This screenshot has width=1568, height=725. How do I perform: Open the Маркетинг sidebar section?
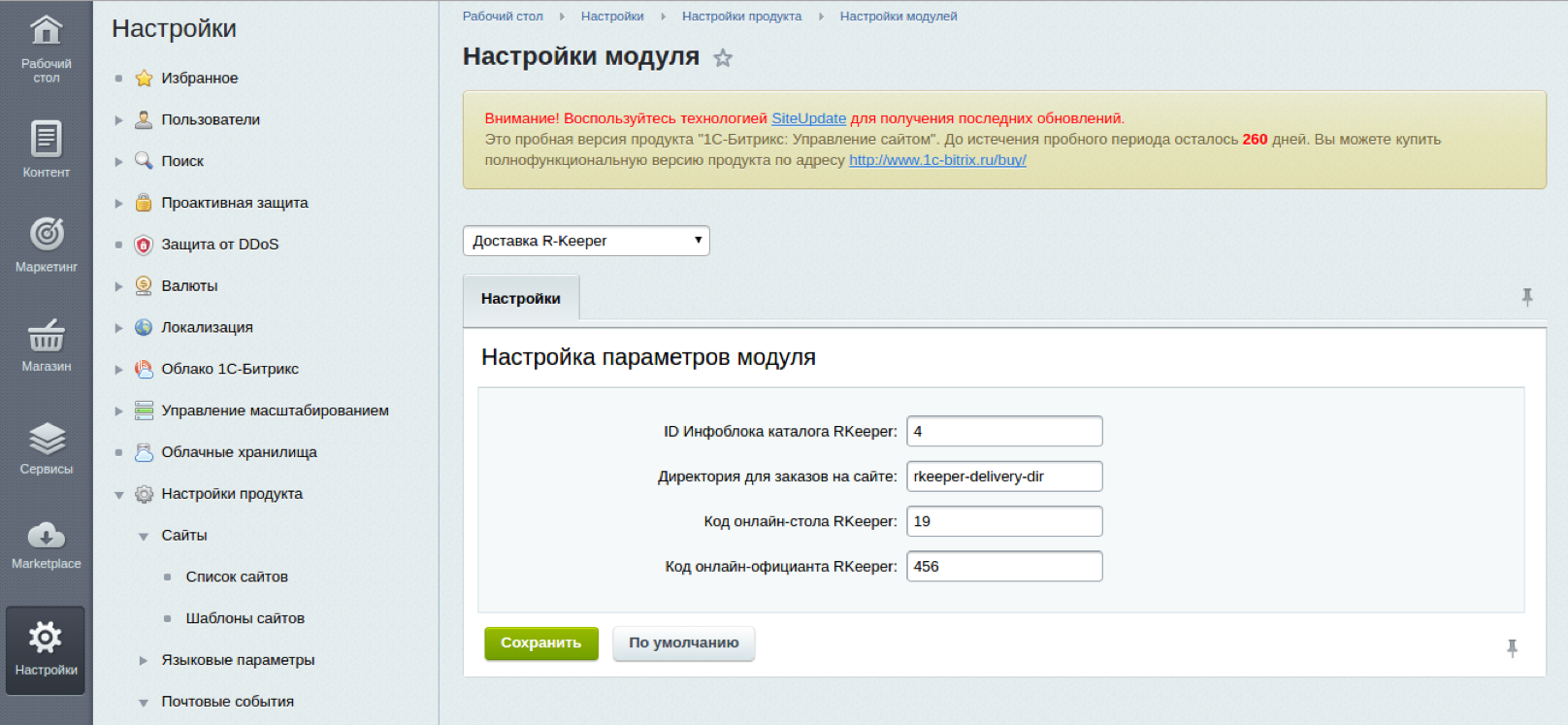(x=46, y=245)
